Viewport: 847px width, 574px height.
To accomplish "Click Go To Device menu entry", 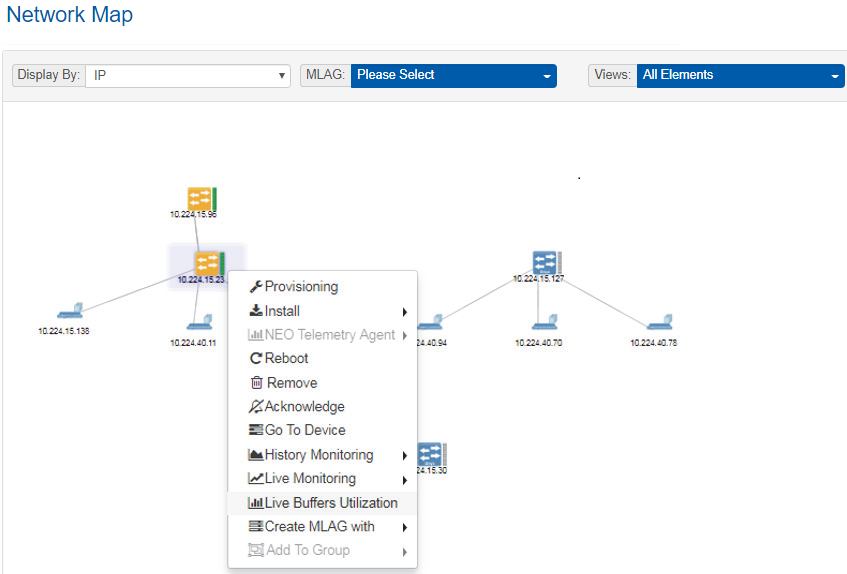I will click(x=305, y=430).
